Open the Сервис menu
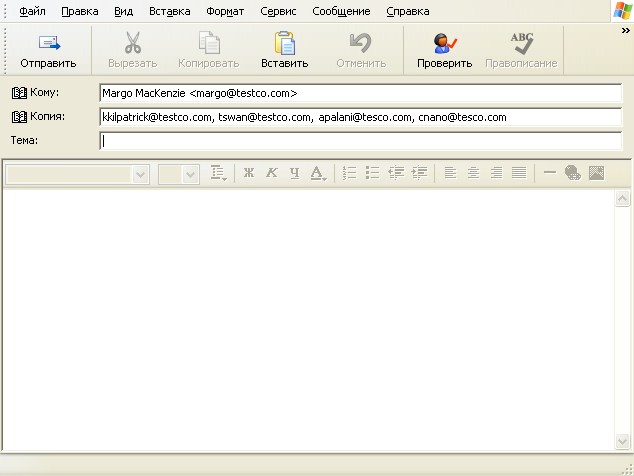The width and height of the screenshot is (634, 476). 278,11
